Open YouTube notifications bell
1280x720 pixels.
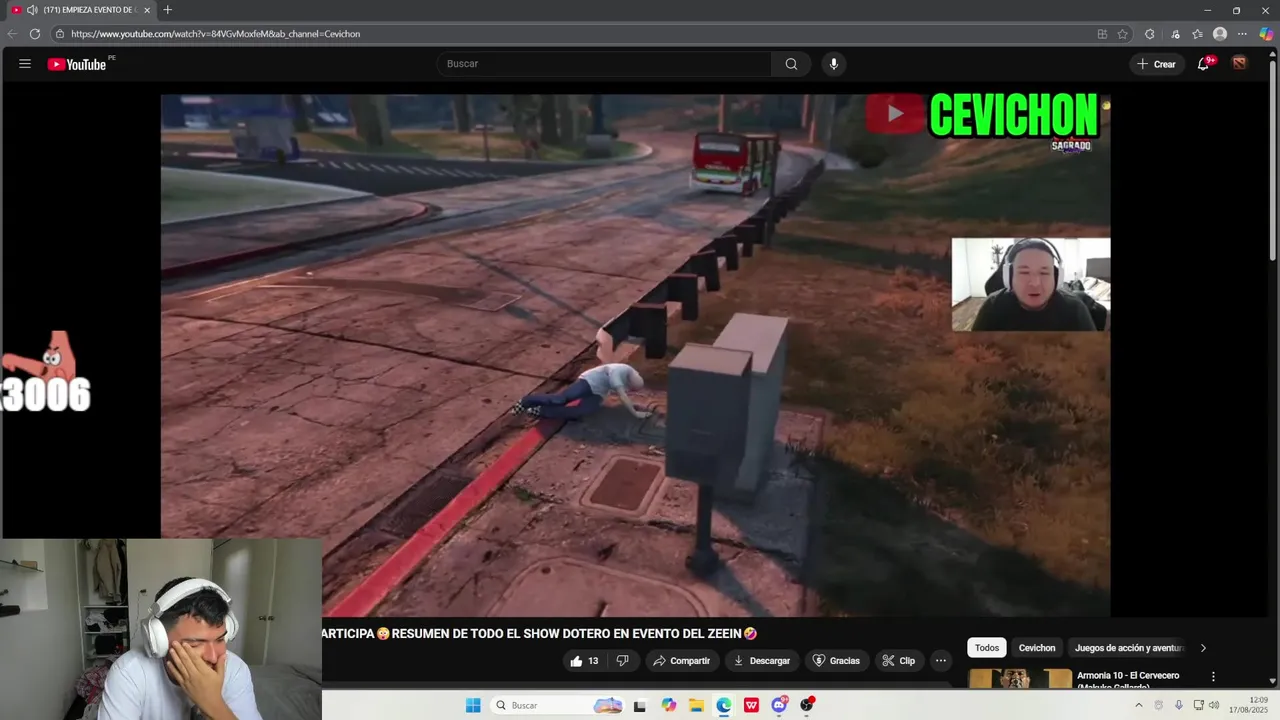[1204, 64]
